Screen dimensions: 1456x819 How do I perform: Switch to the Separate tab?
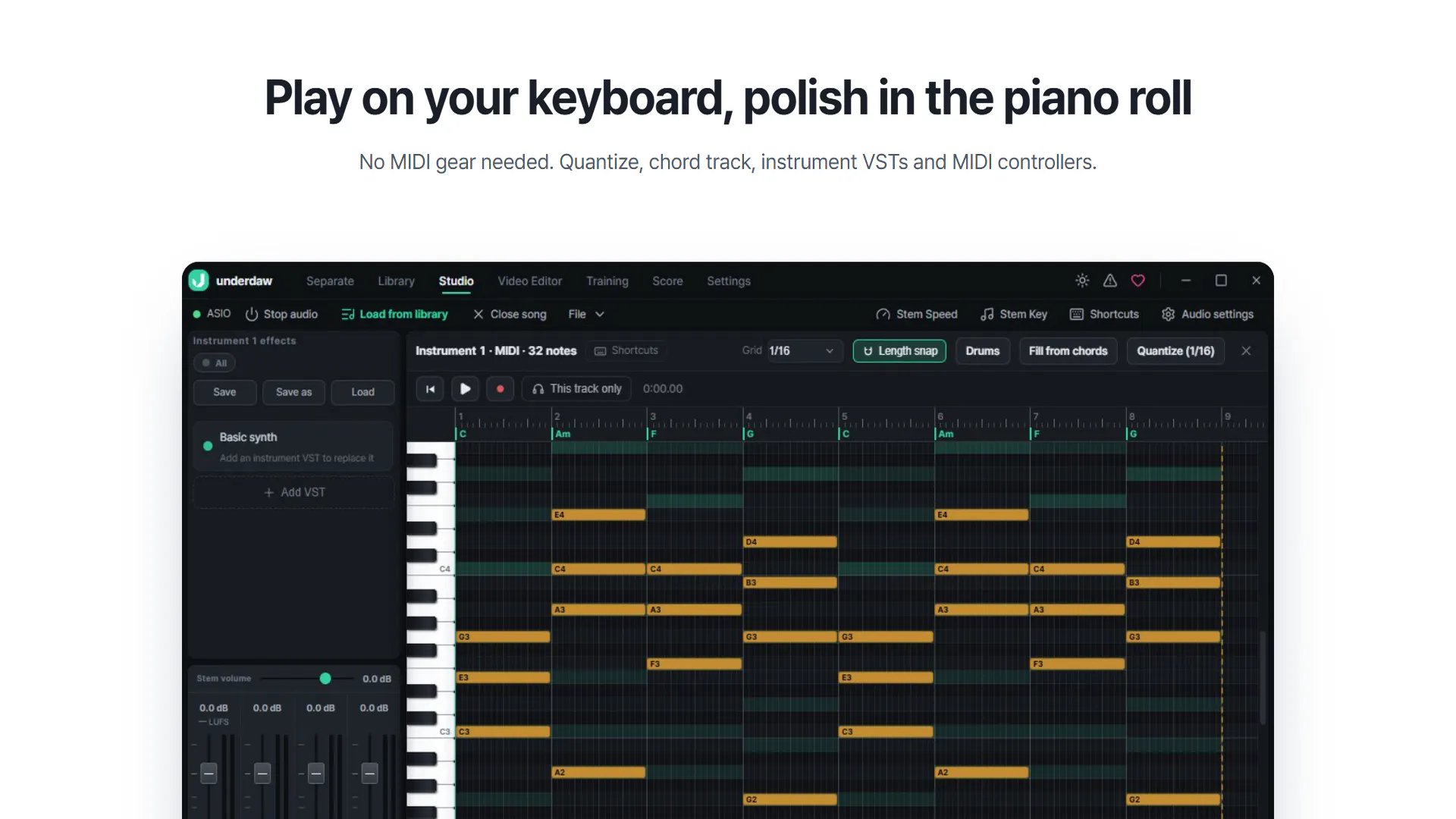tap(330, 281)
